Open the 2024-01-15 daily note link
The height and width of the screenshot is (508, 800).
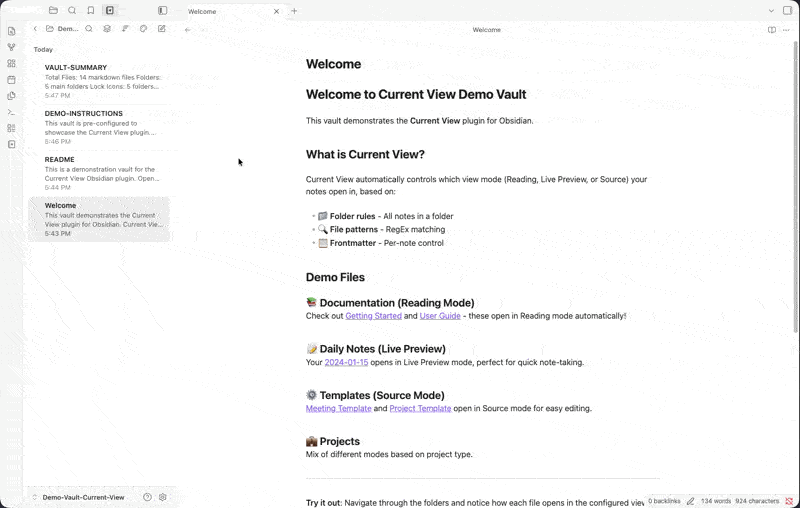point(346,362)
